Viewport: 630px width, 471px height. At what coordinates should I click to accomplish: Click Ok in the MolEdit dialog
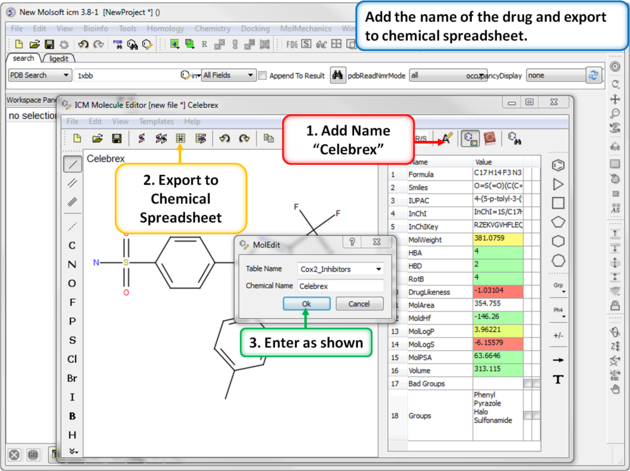307,304
